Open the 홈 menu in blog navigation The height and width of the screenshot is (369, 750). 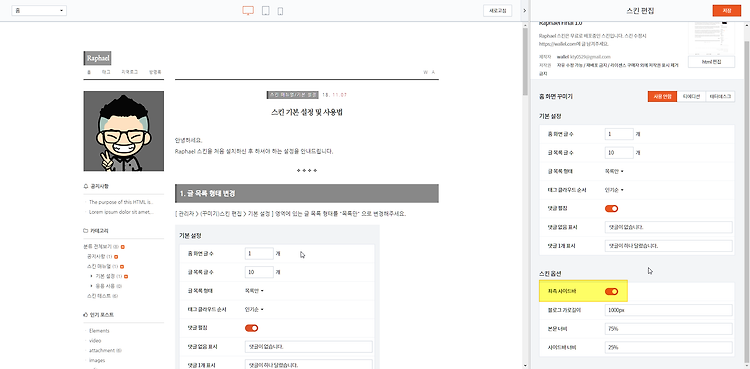88,72
